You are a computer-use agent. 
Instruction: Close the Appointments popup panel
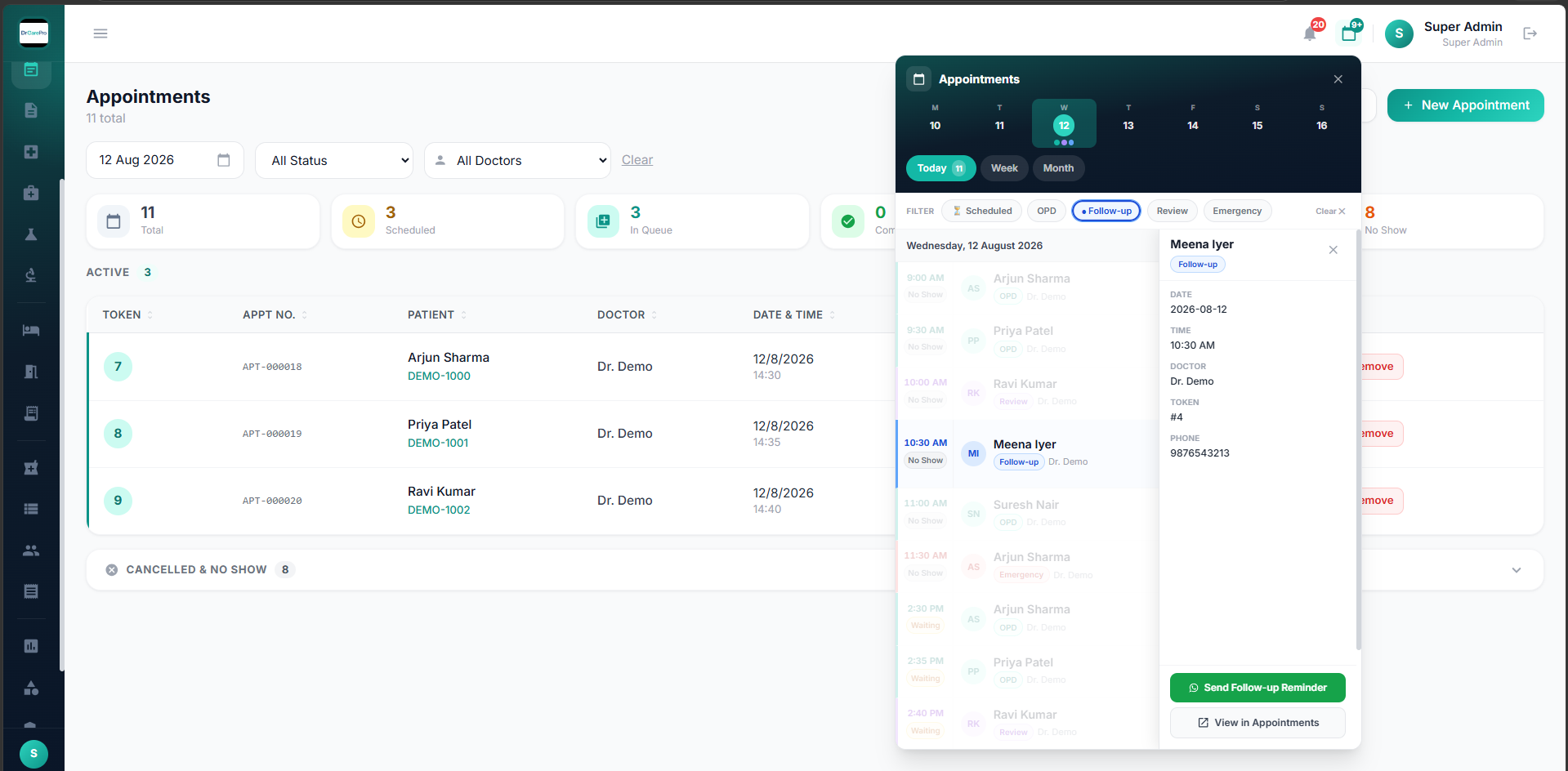click(x=1338, y=79)
